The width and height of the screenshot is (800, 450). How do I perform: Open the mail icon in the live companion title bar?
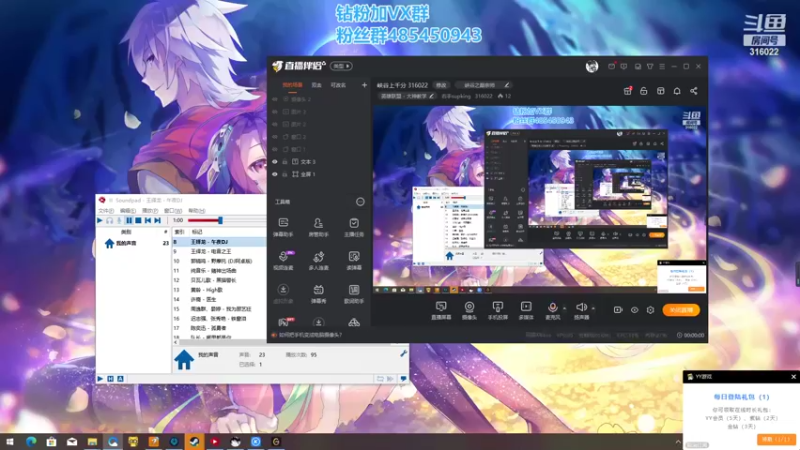[611, 66]
